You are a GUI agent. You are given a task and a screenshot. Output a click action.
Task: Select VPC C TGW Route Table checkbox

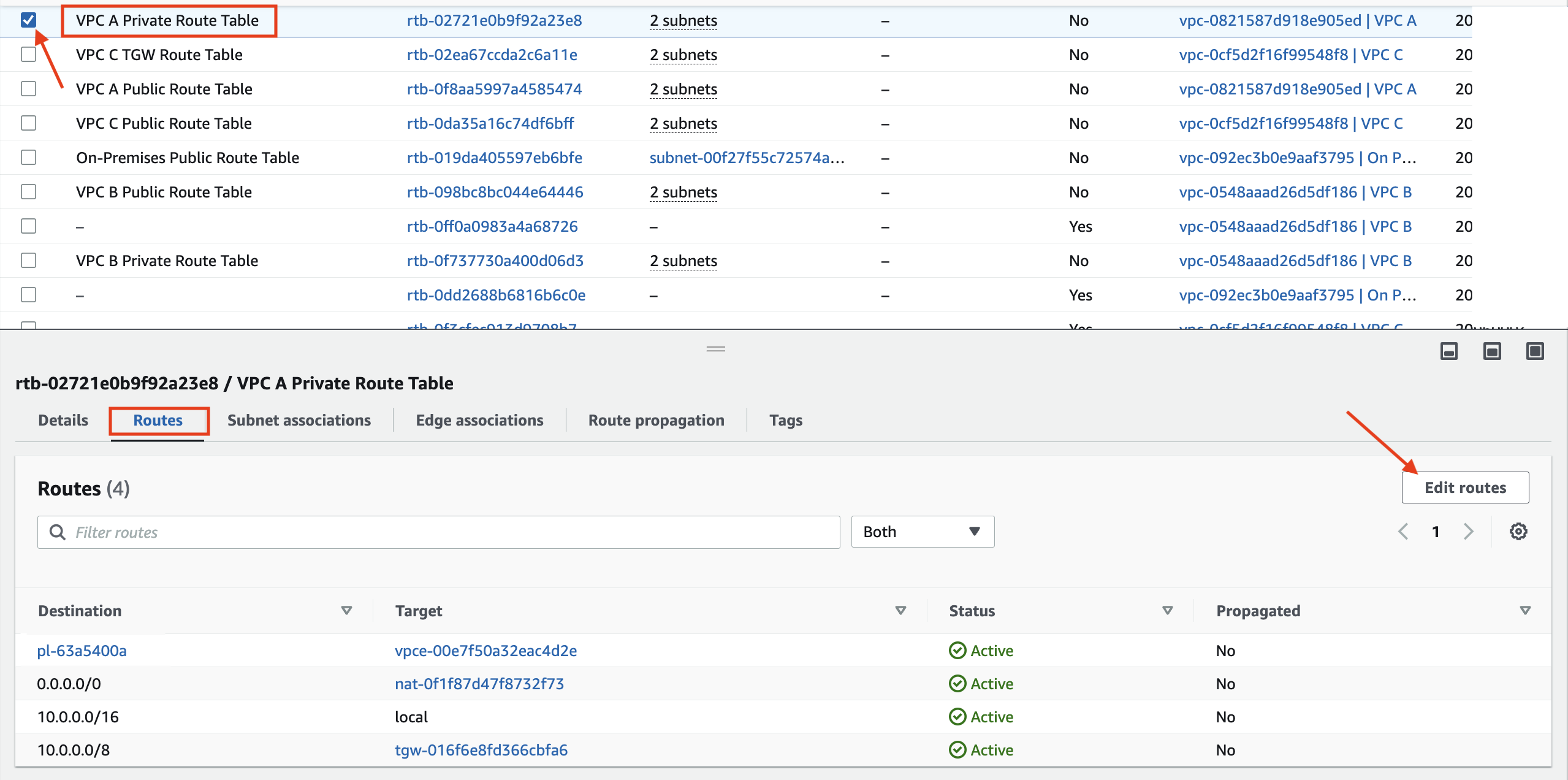click(x=28, y=55)
